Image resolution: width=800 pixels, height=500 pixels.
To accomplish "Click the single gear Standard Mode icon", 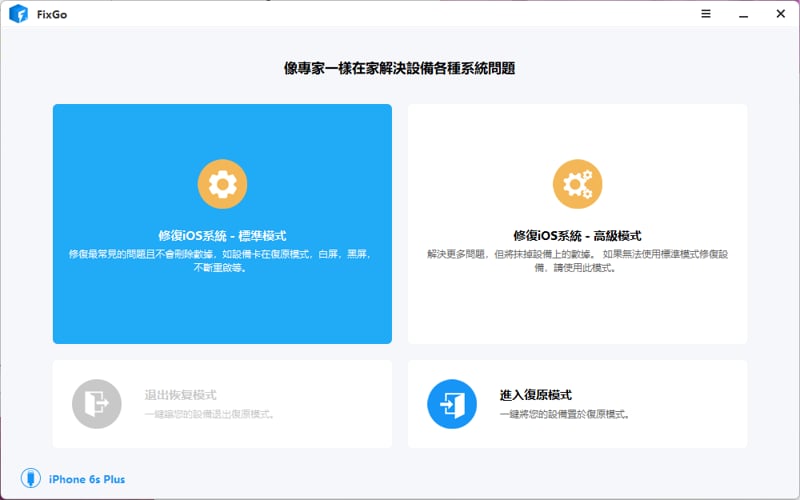I will 222,184.
